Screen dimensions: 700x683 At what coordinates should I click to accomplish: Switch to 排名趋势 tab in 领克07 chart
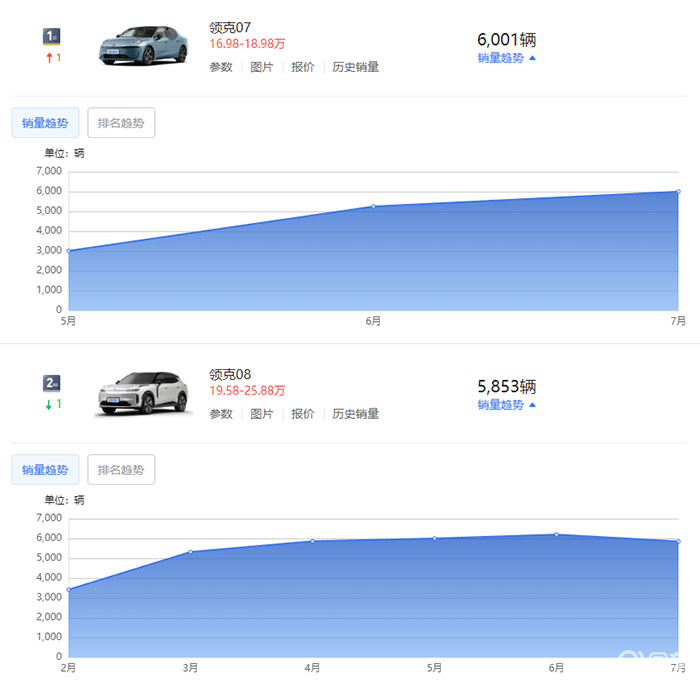(121, 122)
